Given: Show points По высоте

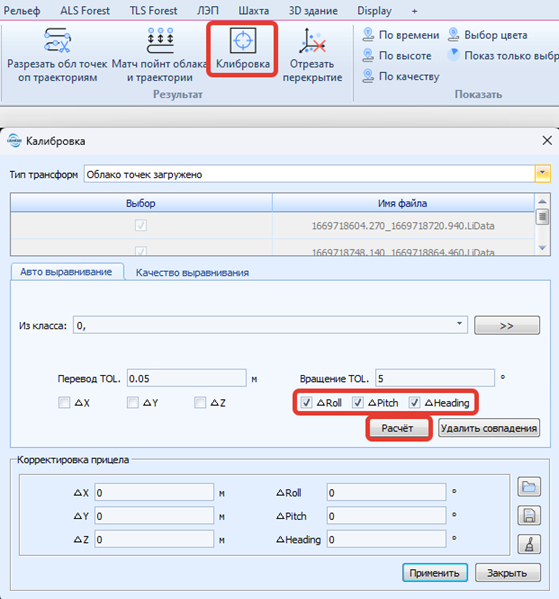Looking at the screenshot, I should [397, 55].
